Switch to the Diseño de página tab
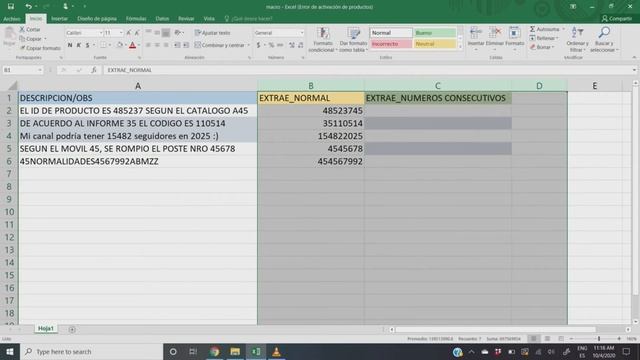 click(x=97, y=19)
